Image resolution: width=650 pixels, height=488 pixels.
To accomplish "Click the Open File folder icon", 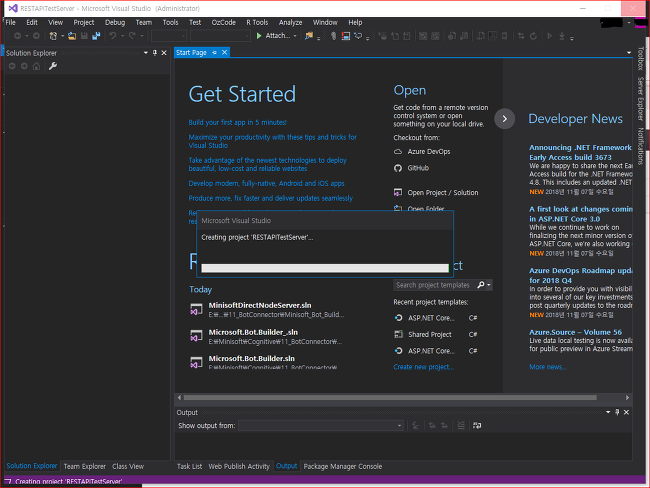I will point(72,36).
